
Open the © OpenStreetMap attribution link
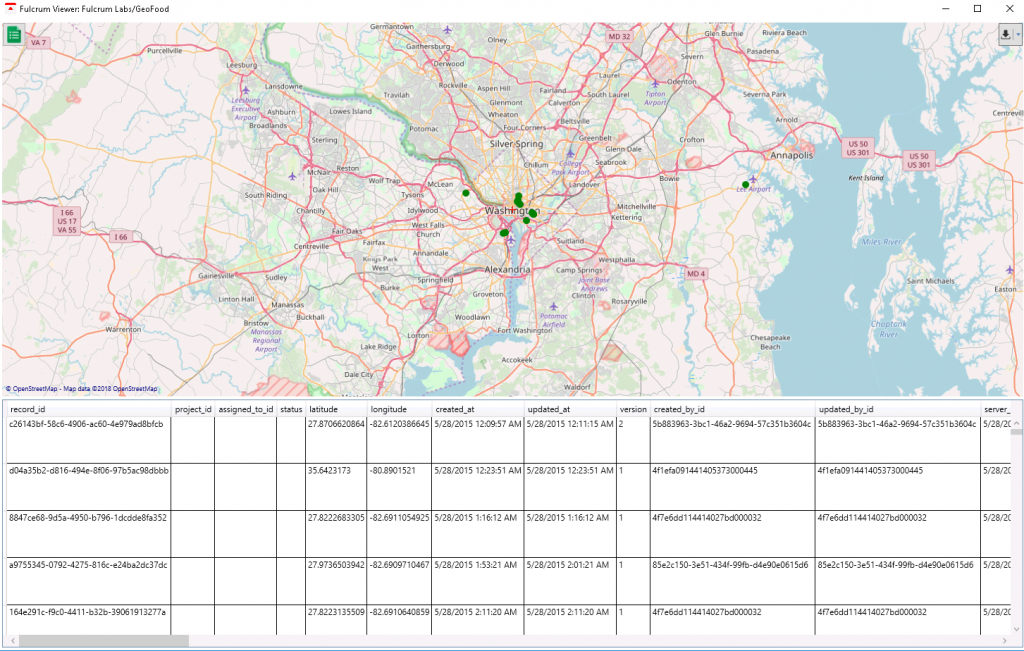click(31, 389)
